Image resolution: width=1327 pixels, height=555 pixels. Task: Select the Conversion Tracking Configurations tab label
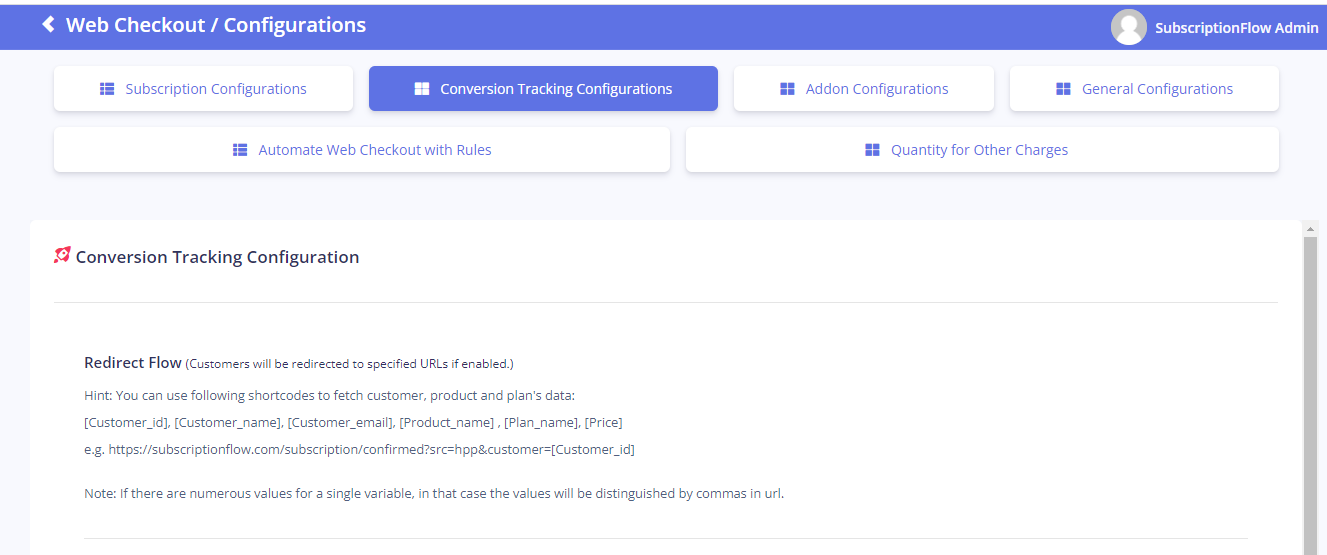click(x=556, y=89)
